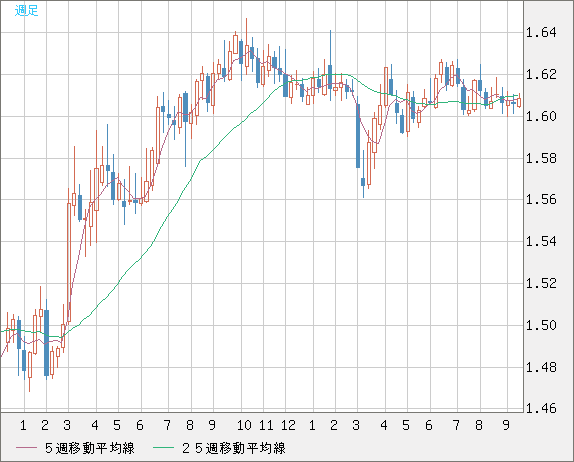Click the 25週移動平均線 legend label
Image resolution: width=574 pixels, height=462 pixels.
click(x=234, y=448)
